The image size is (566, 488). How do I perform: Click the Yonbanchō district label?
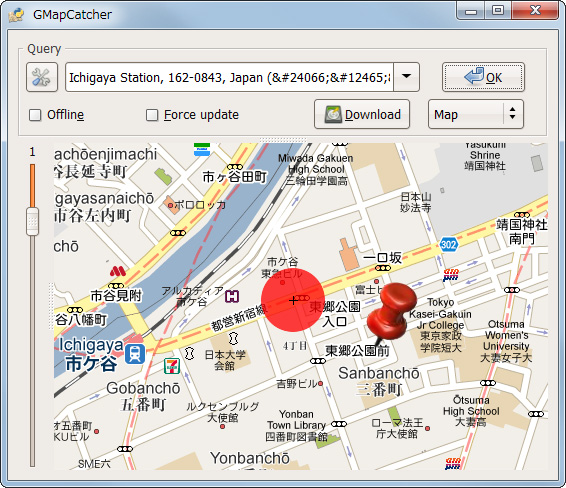point(250,458)
